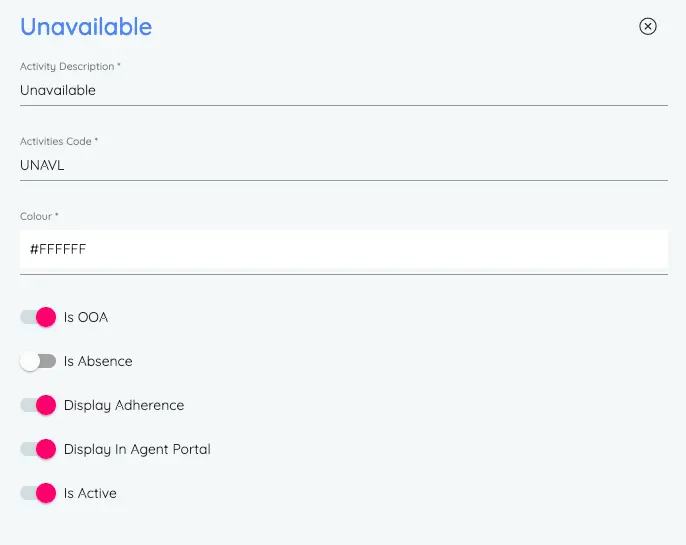Open the Colour #FFFFFF picker field
The width and height of the screenshot is (686, 545).
click(344, 249)
